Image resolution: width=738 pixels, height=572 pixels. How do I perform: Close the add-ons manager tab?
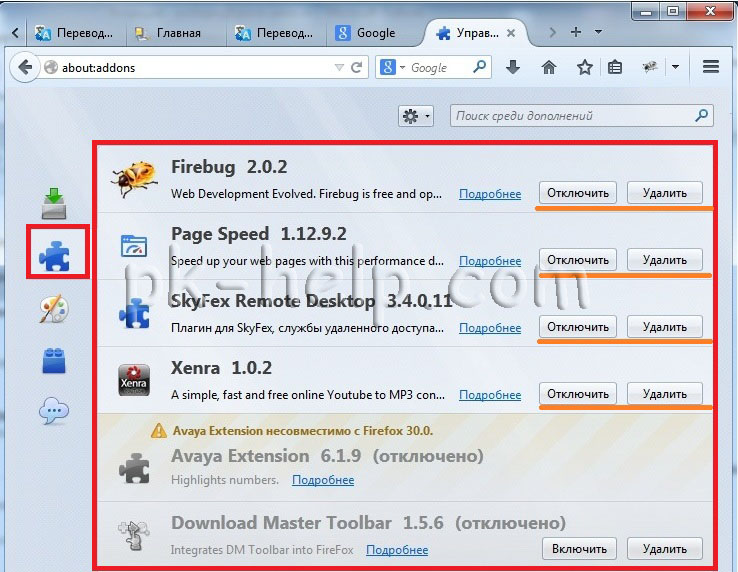pyautogui.click(x=511, y=33)
